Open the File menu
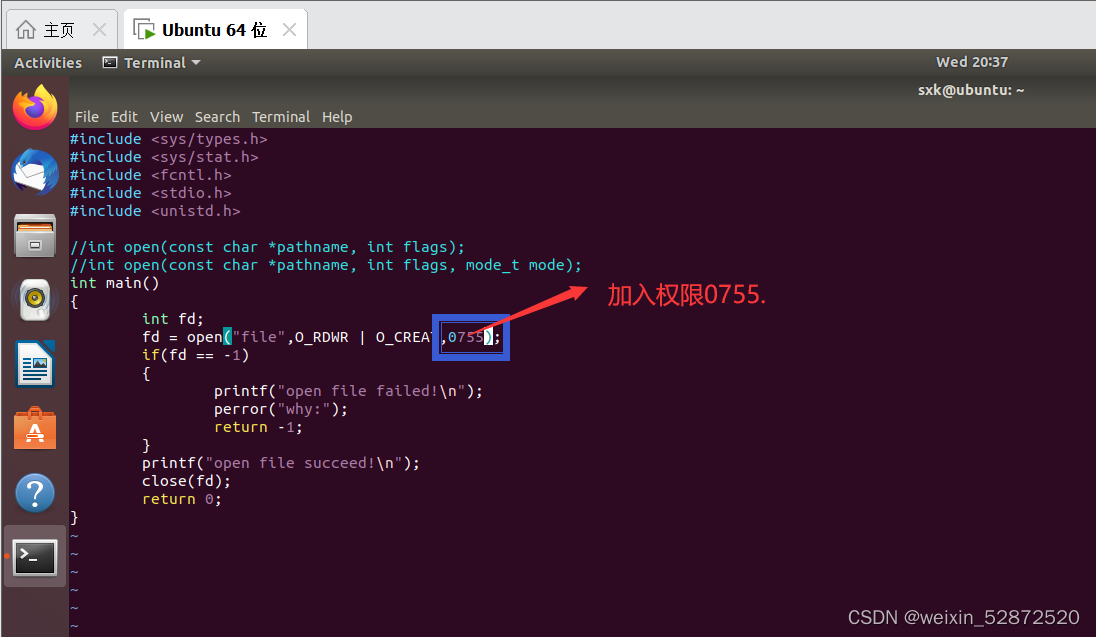1096x637 pixels. coord(87,117)
